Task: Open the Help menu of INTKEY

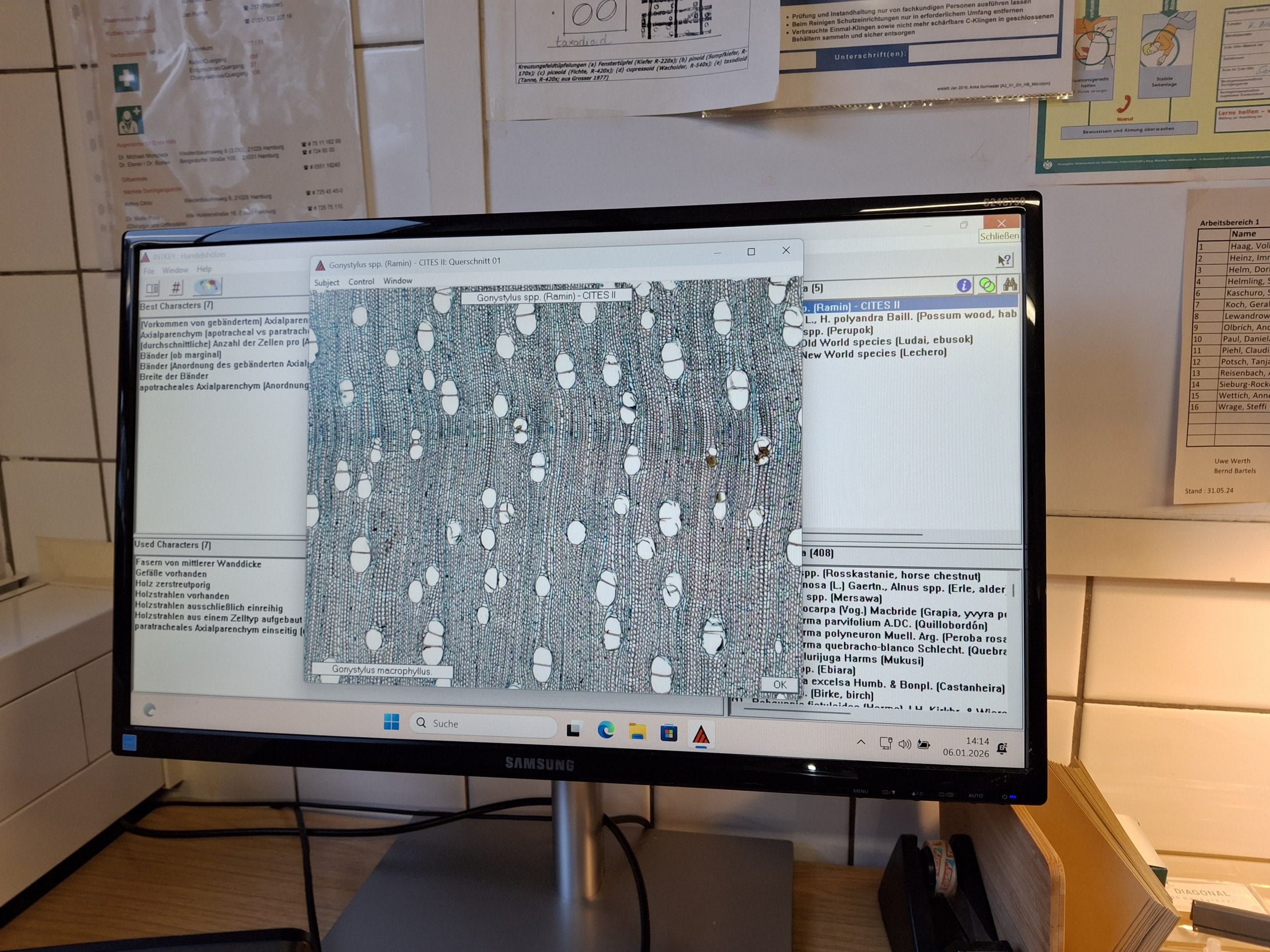Action: (x=204, y=269)
